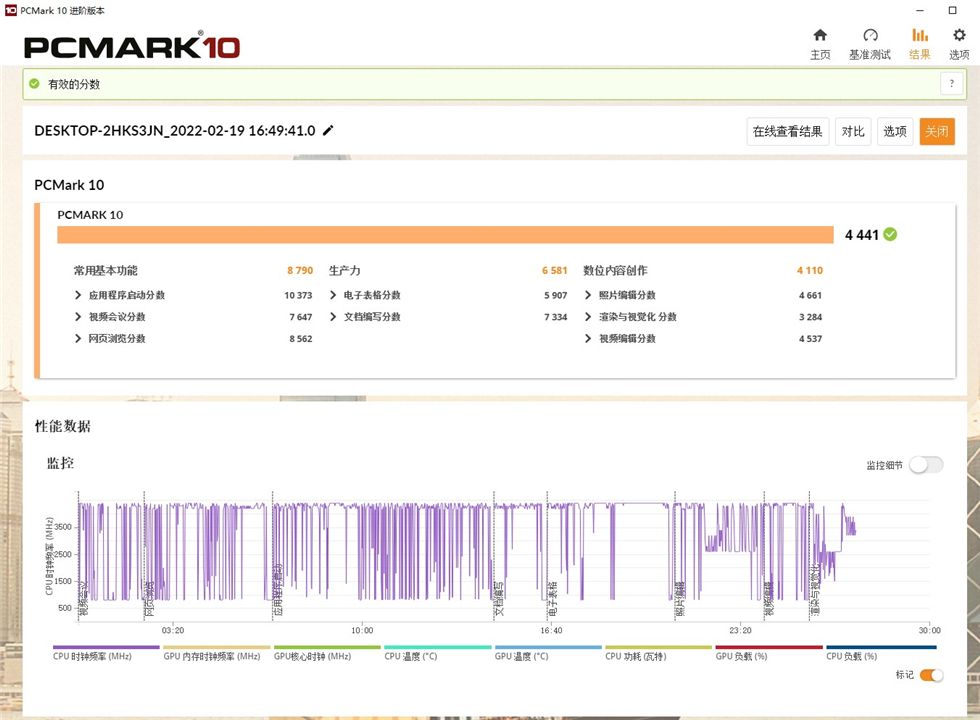Image resolution: width=980 pixels, height=720 pixels.
Task: Expand 应用程序启动分数 row
Action: coord(79,296)
